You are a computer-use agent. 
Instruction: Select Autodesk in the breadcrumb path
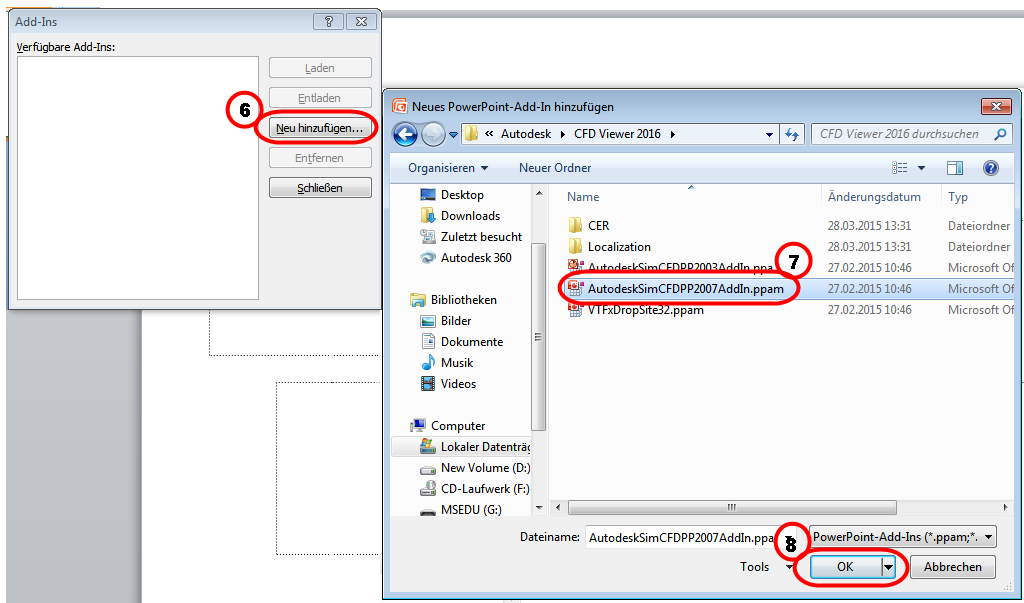526,134
